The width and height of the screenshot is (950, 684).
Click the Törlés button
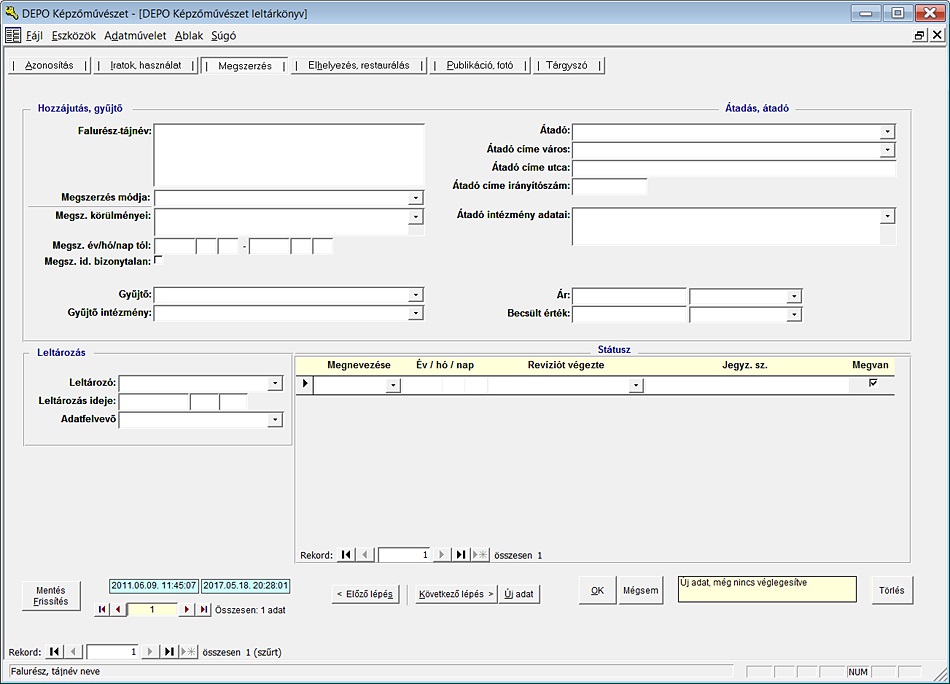point(891,590)
